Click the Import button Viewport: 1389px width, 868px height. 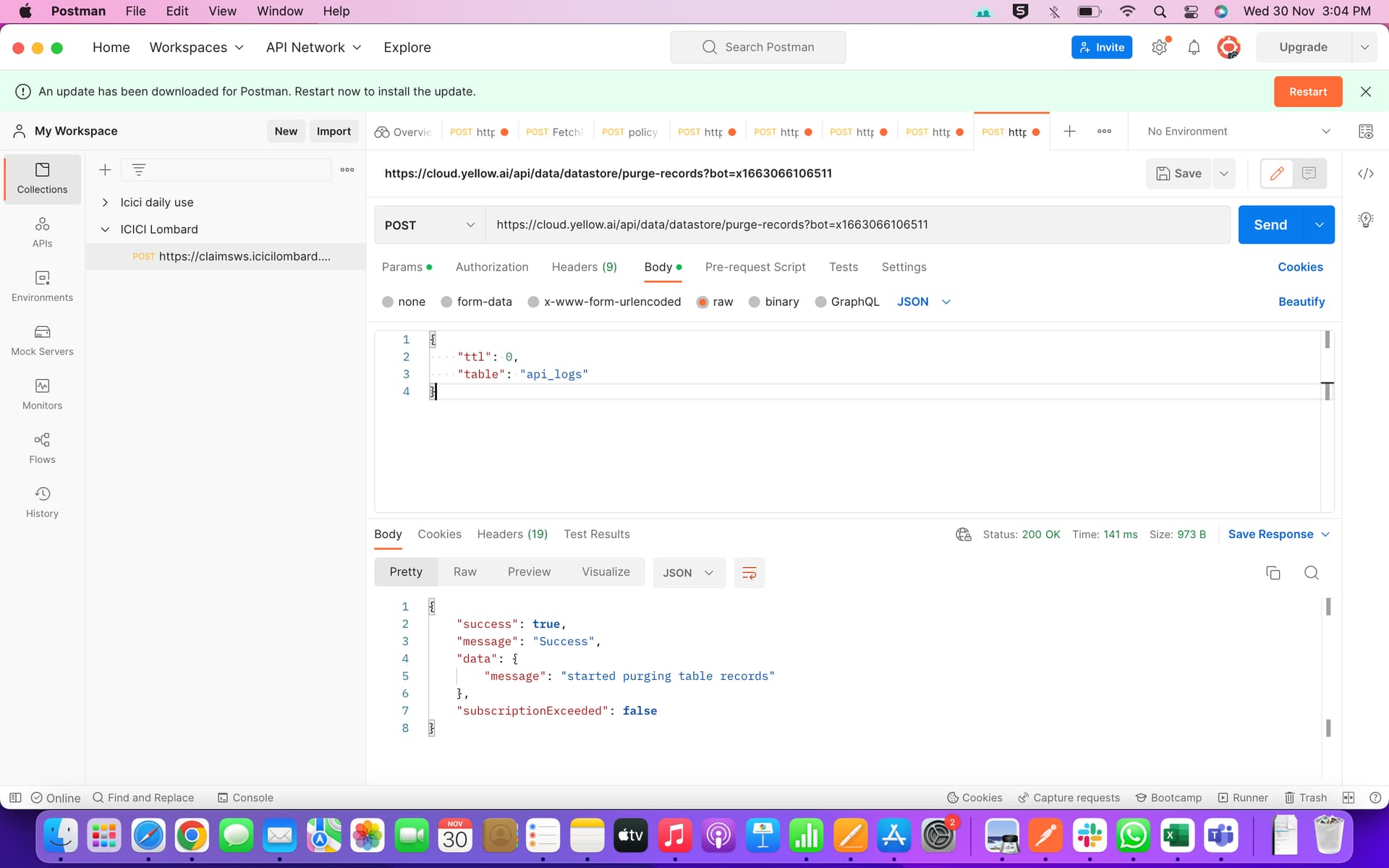pos(334,131)
